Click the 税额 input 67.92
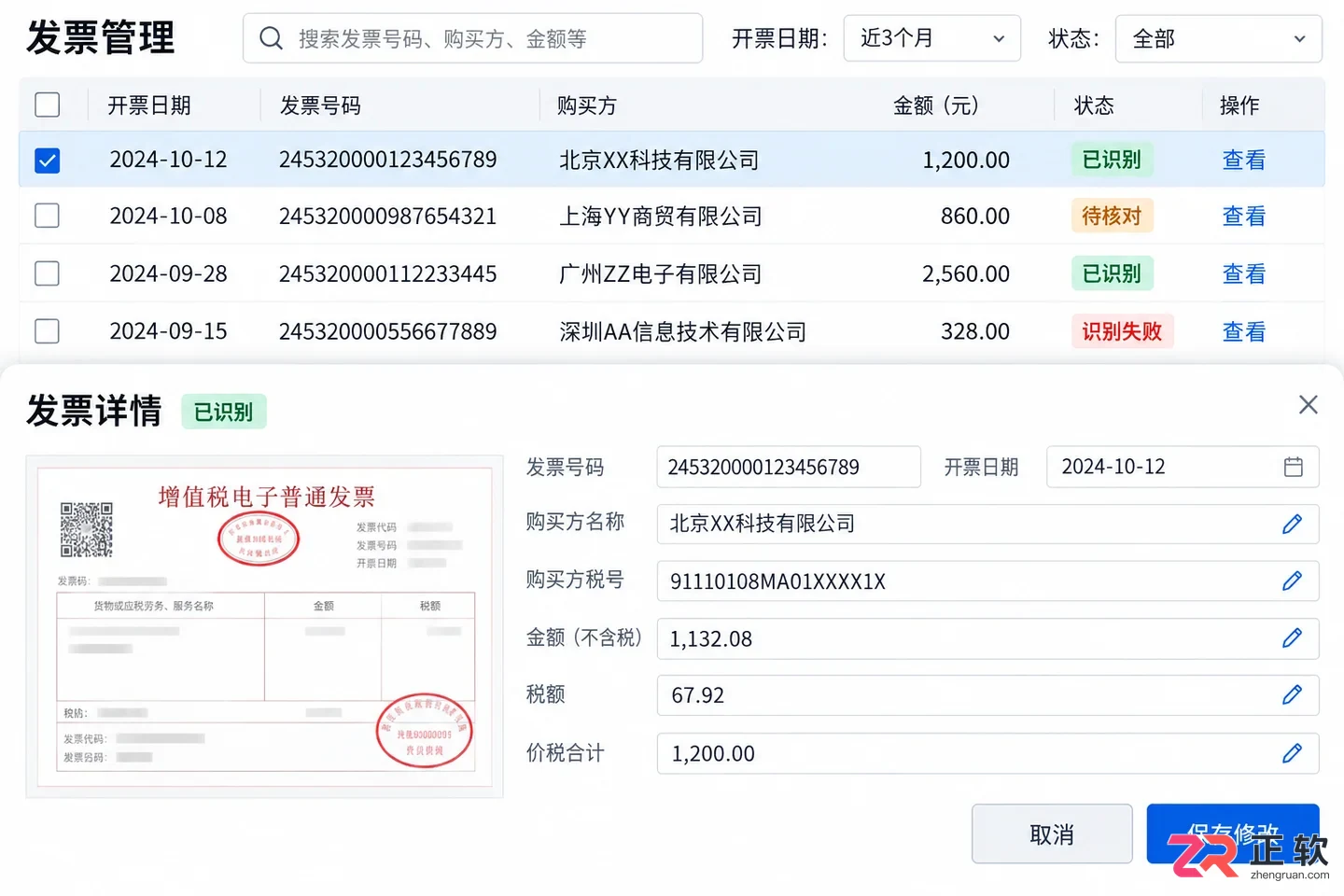The height and width of the screenshot is (896, 1344). point(987,695)
